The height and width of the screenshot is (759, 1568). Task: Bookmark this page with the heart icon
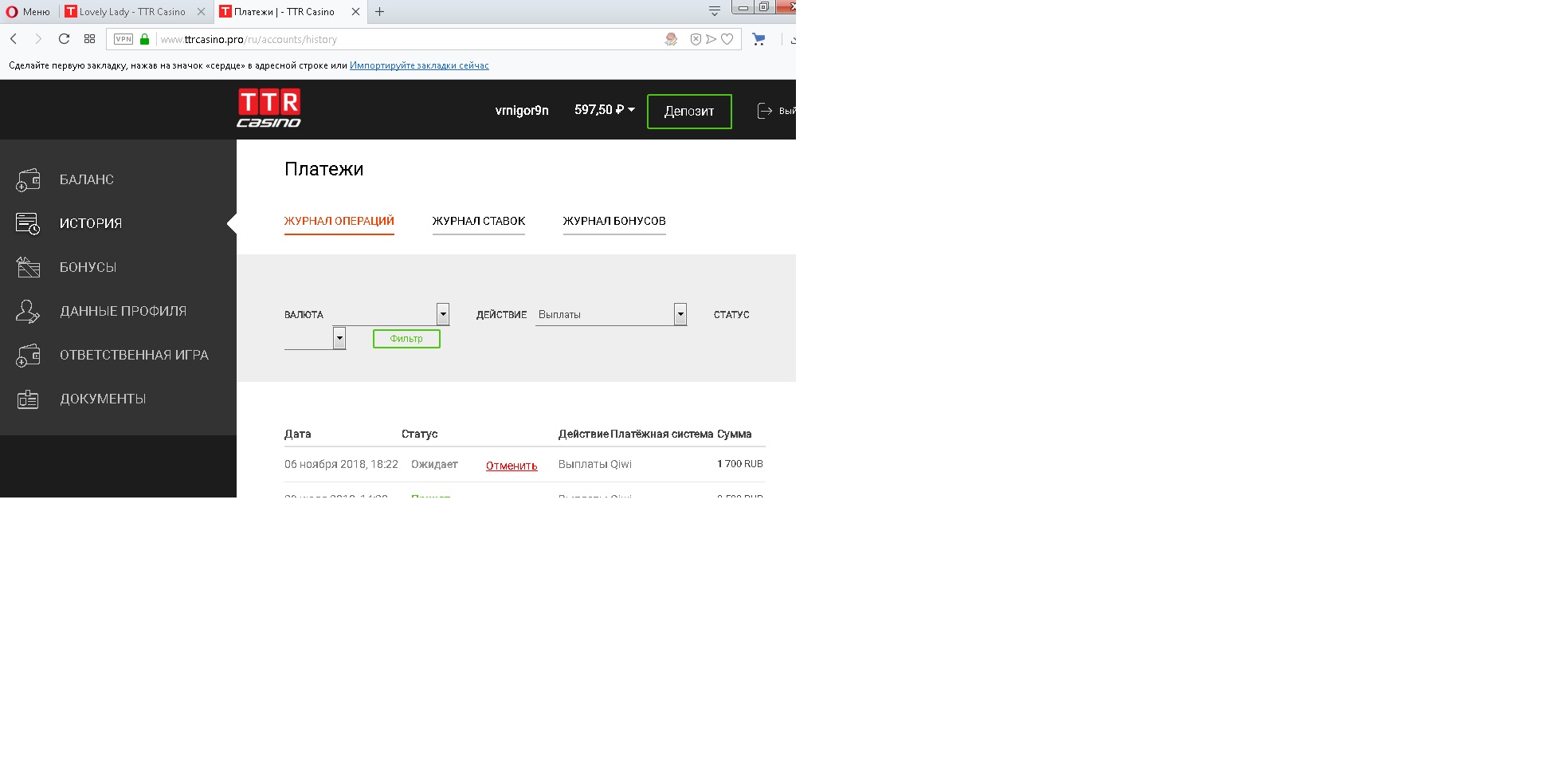[727, 39]
